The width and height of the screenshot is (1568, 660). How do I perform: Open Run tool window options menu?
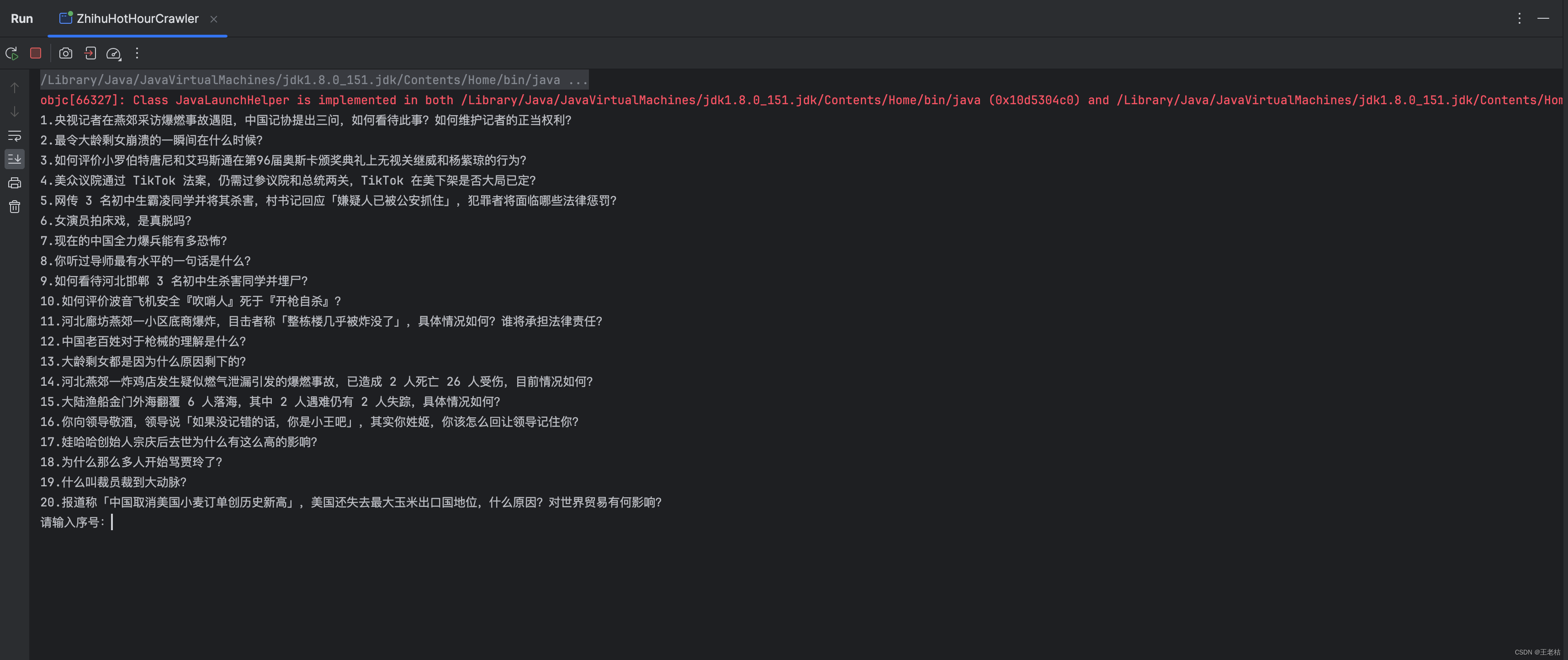click(x=1519, y=19)
